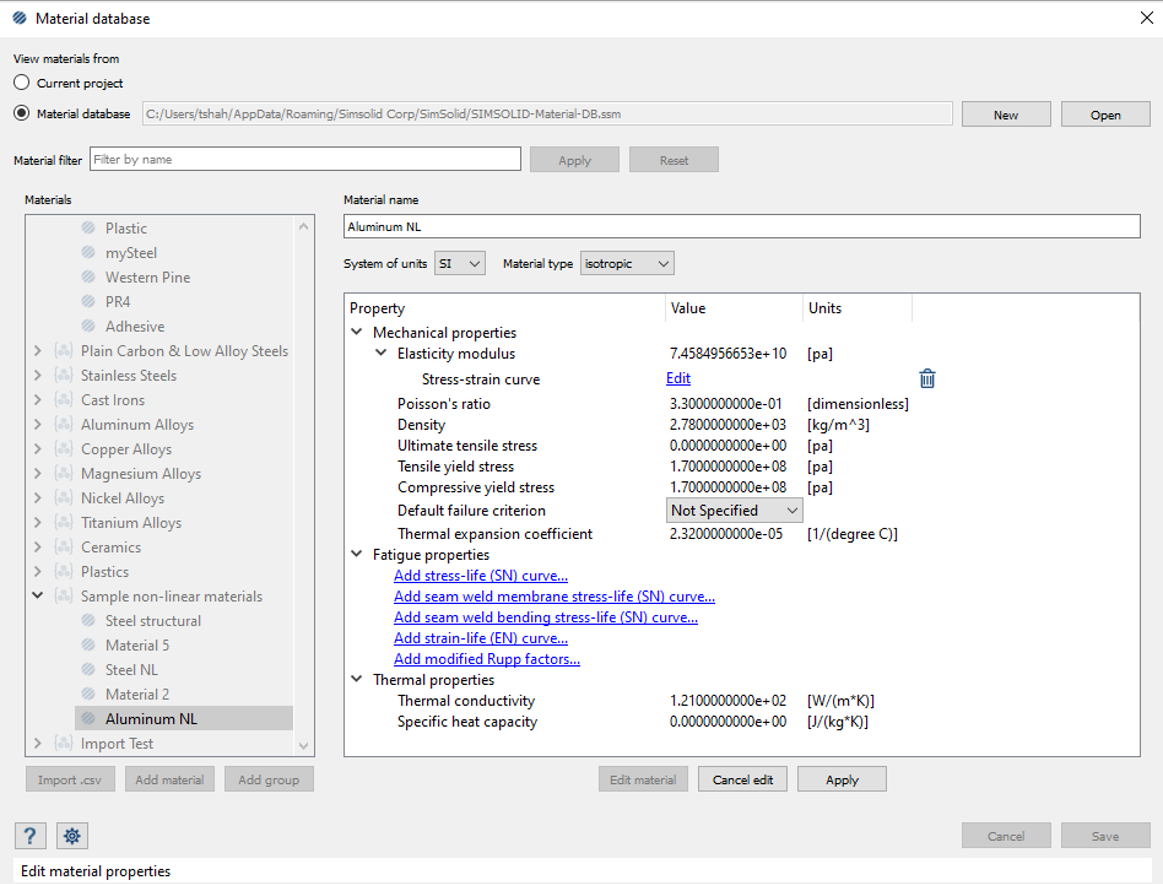Click Edit link for Stress-strain curve
Image resolution: width=1163 pixels, height=884 pixels.
[678, 379]
